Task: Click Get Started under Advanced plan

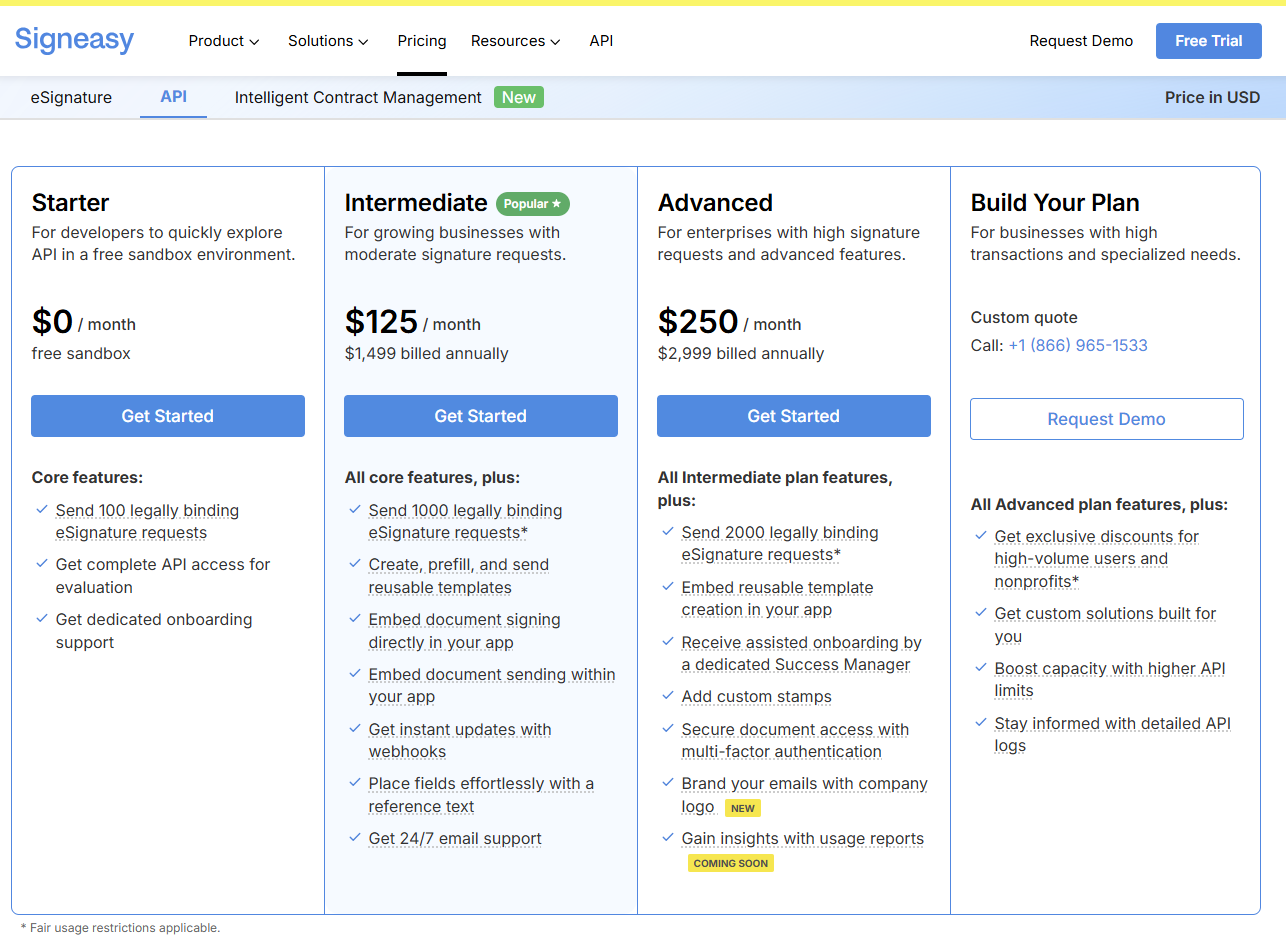Action: (794, 416)
